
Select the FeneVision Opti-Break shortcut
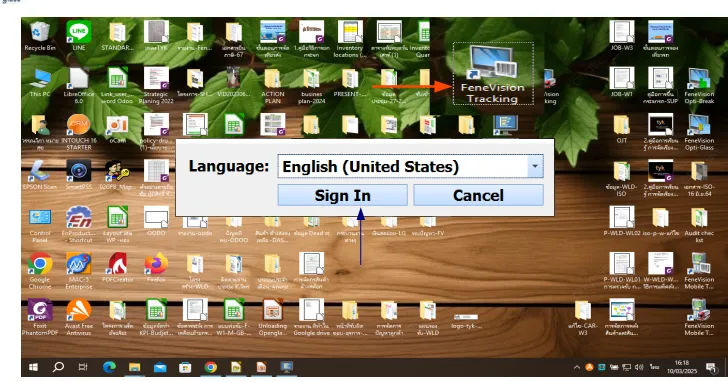tap(699, 86)
